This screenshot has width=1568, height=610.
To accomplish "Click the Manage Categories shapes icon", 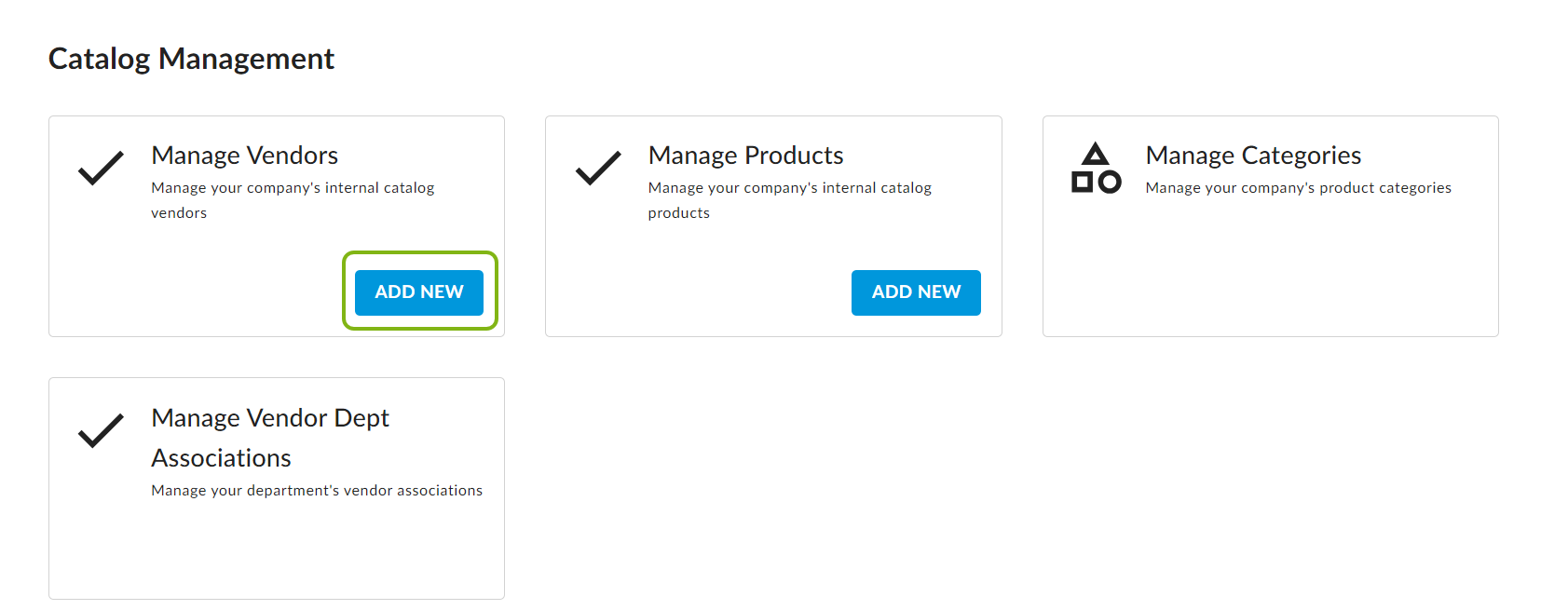I will (x=1096, y=168).
